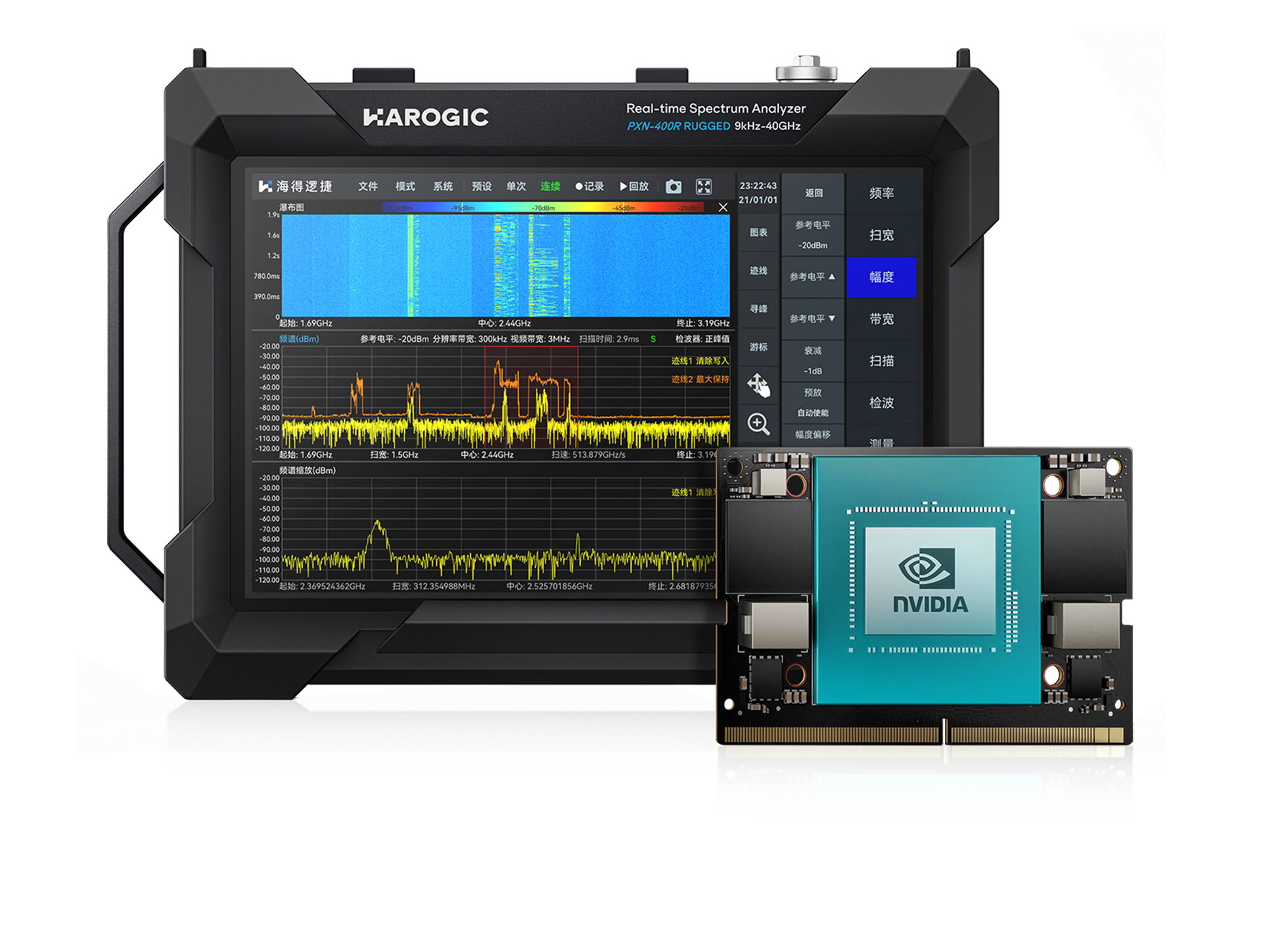
Task: Click the camera screenshot icon
Action: [673, 187]
